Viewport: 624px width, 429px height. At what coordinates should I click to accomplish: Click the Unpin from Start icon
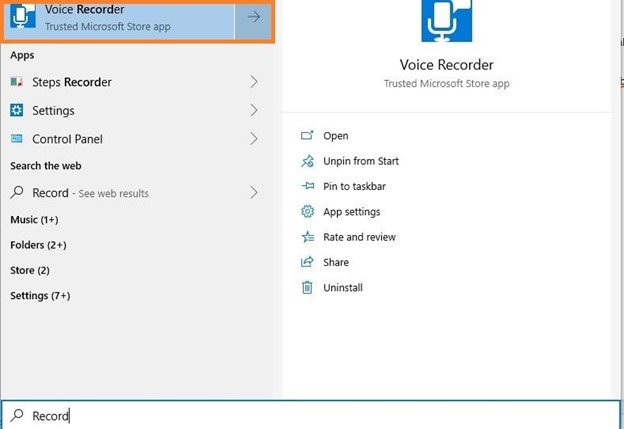307,161
